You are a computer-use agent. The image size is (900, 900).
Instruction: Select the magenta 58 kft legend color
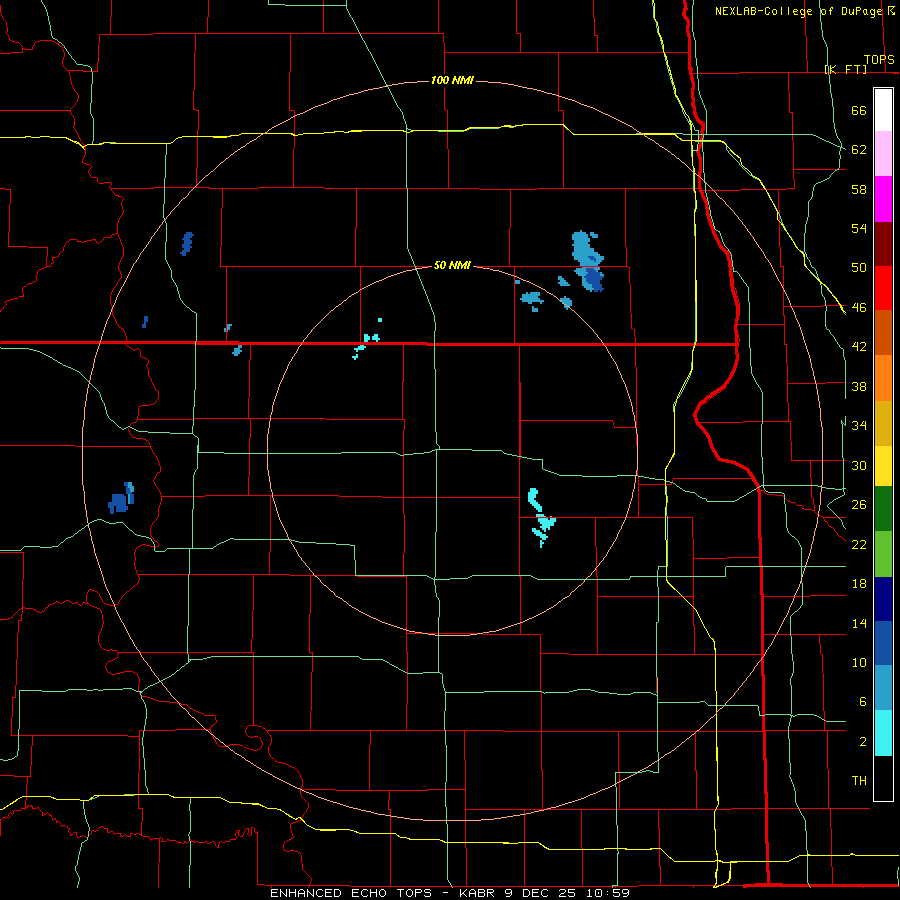[883, 199]
